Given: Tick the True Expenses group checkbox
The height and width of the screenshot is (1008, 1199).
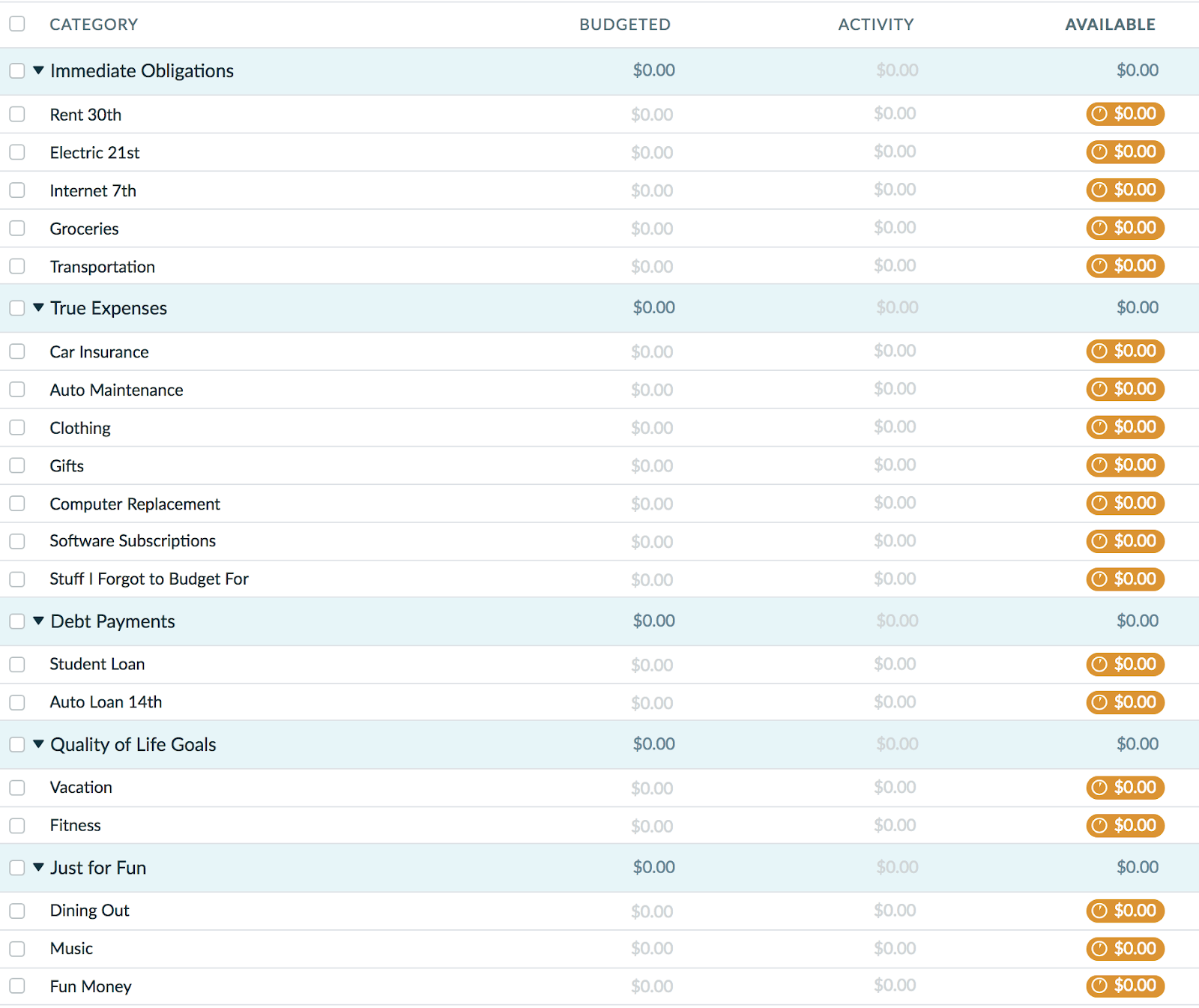Looking at the screenshot, I should (x=17, y=308).
